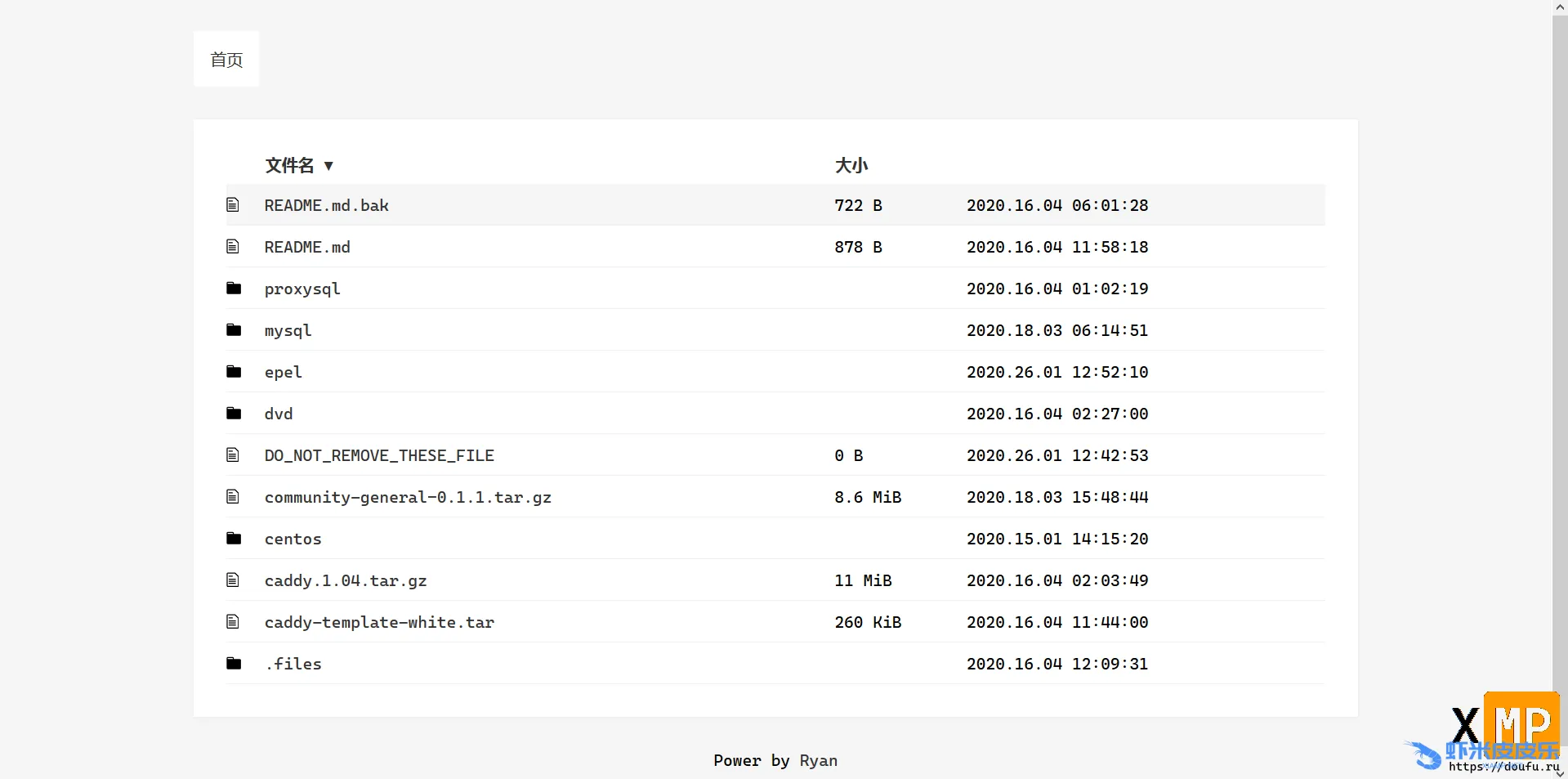Go to the 首页 home tab
Viewport: 1568px width, 779px height.
click(x=226, y=60)
